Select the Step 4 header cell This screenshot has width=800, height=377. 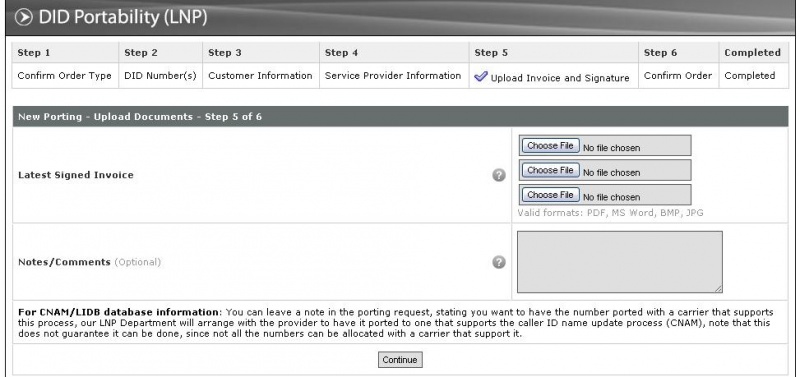tap(394, 53)
